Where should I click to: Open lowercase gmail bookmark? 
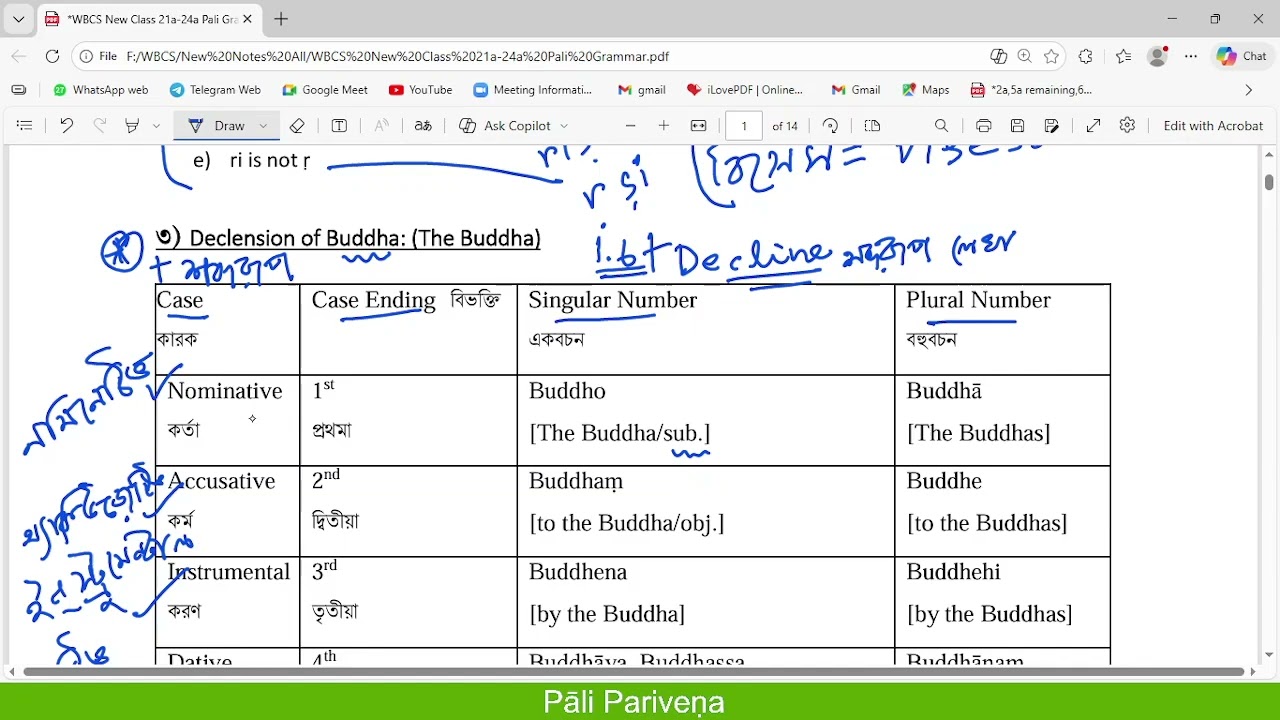(x=641, y=90)
